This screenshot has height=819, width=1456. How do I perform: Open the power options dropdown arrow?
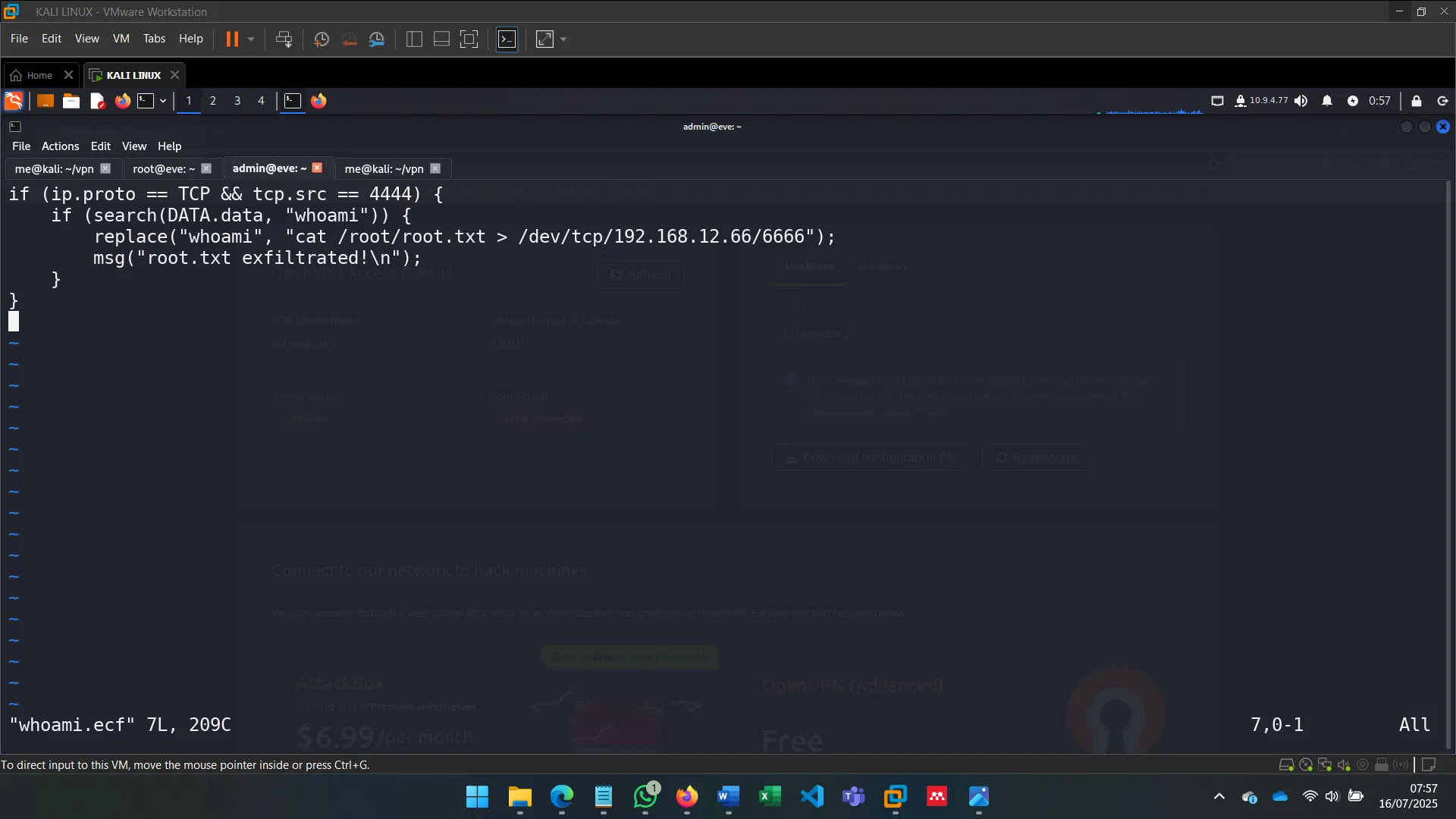tap(251, 39)
